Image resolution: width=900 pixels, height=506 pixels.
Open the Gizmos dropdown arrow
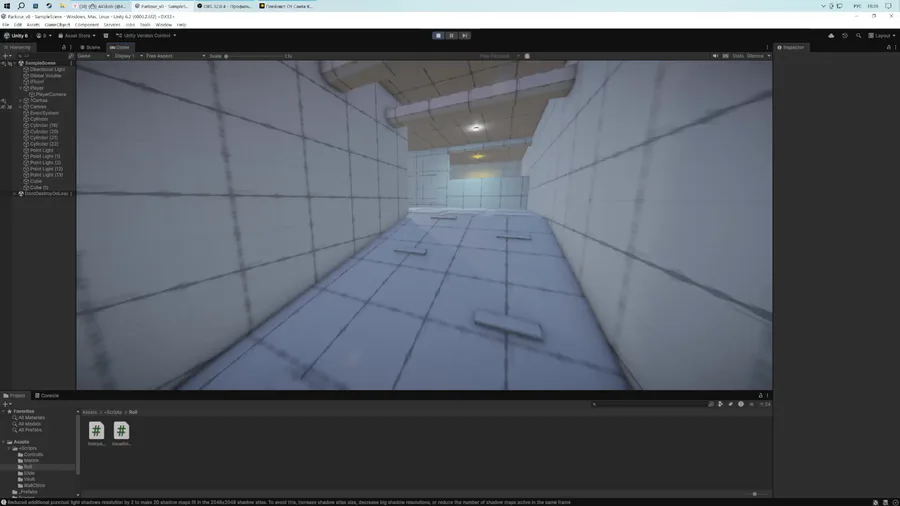coord(769,56)
